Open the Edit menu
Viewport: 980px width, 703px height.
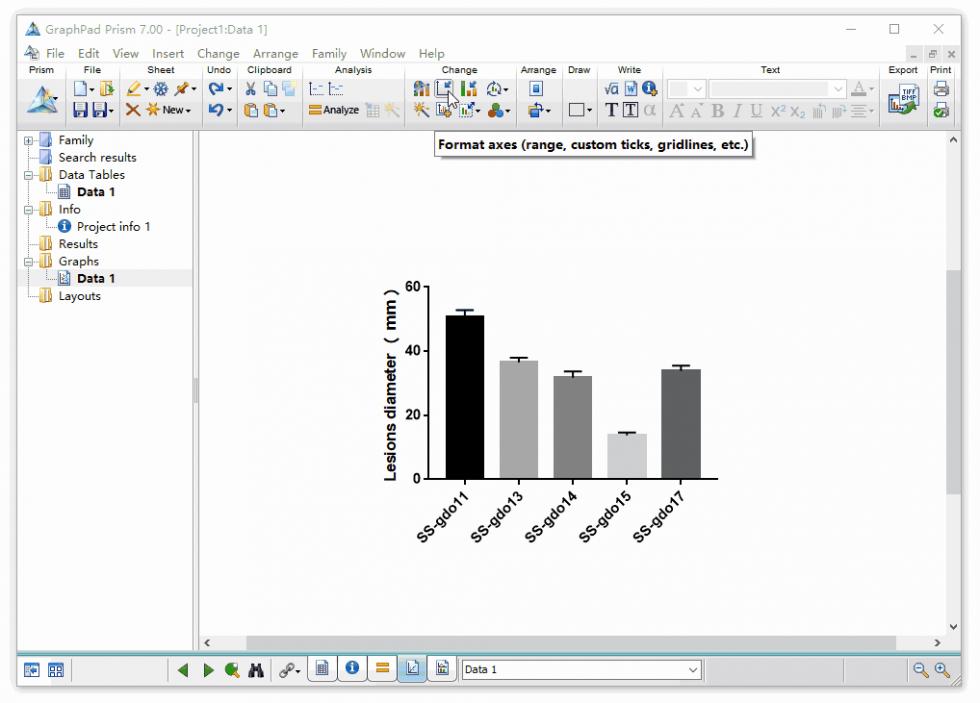tap(89, 54)
